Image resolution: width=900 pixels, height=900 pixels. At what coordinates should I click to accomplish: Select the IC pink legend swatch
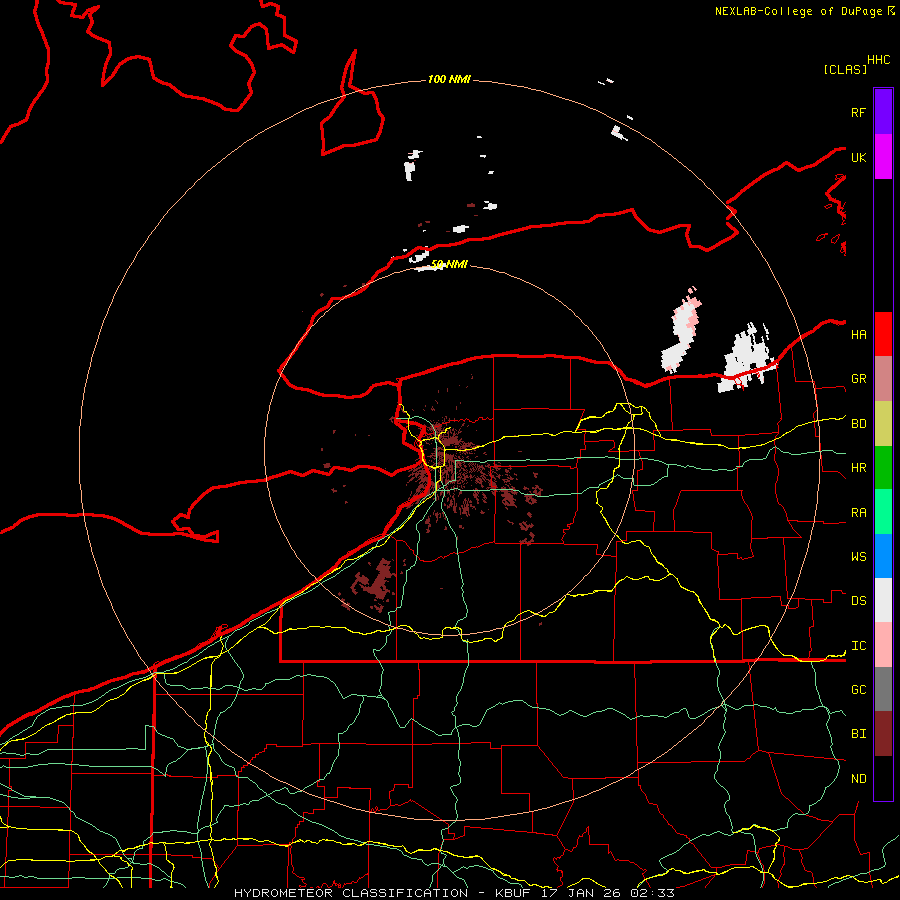tap(883, 645)
